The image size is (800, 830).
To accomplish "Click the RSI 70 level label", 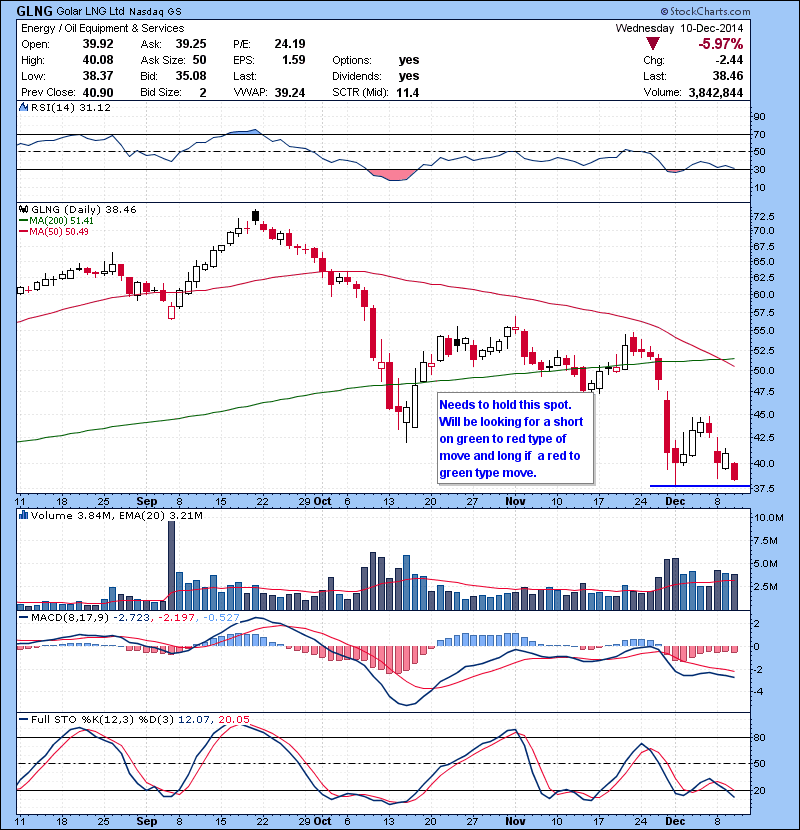I will click(x=759, y=134).
